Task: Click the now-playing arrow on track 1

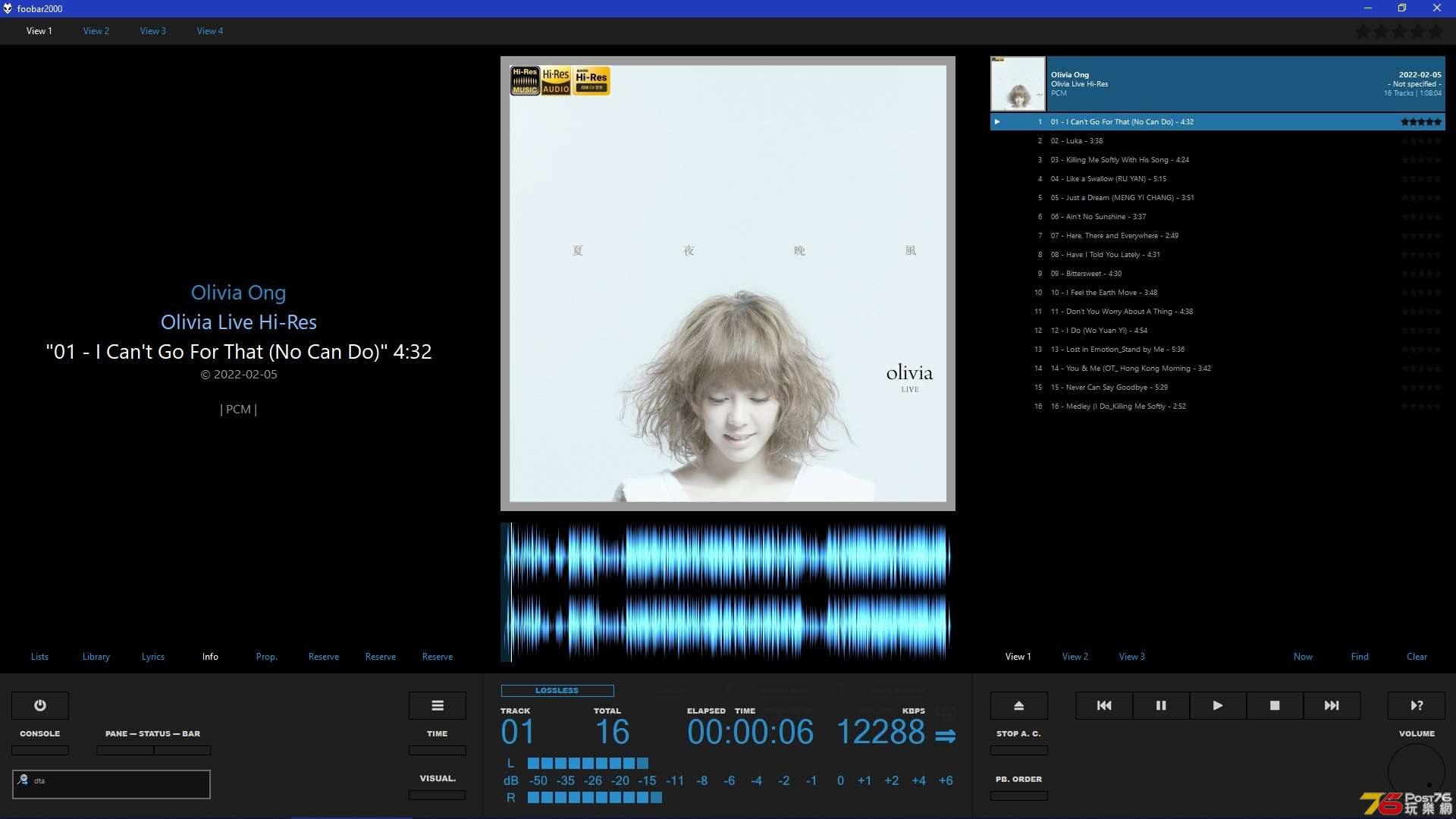Action: coord(997,121)
